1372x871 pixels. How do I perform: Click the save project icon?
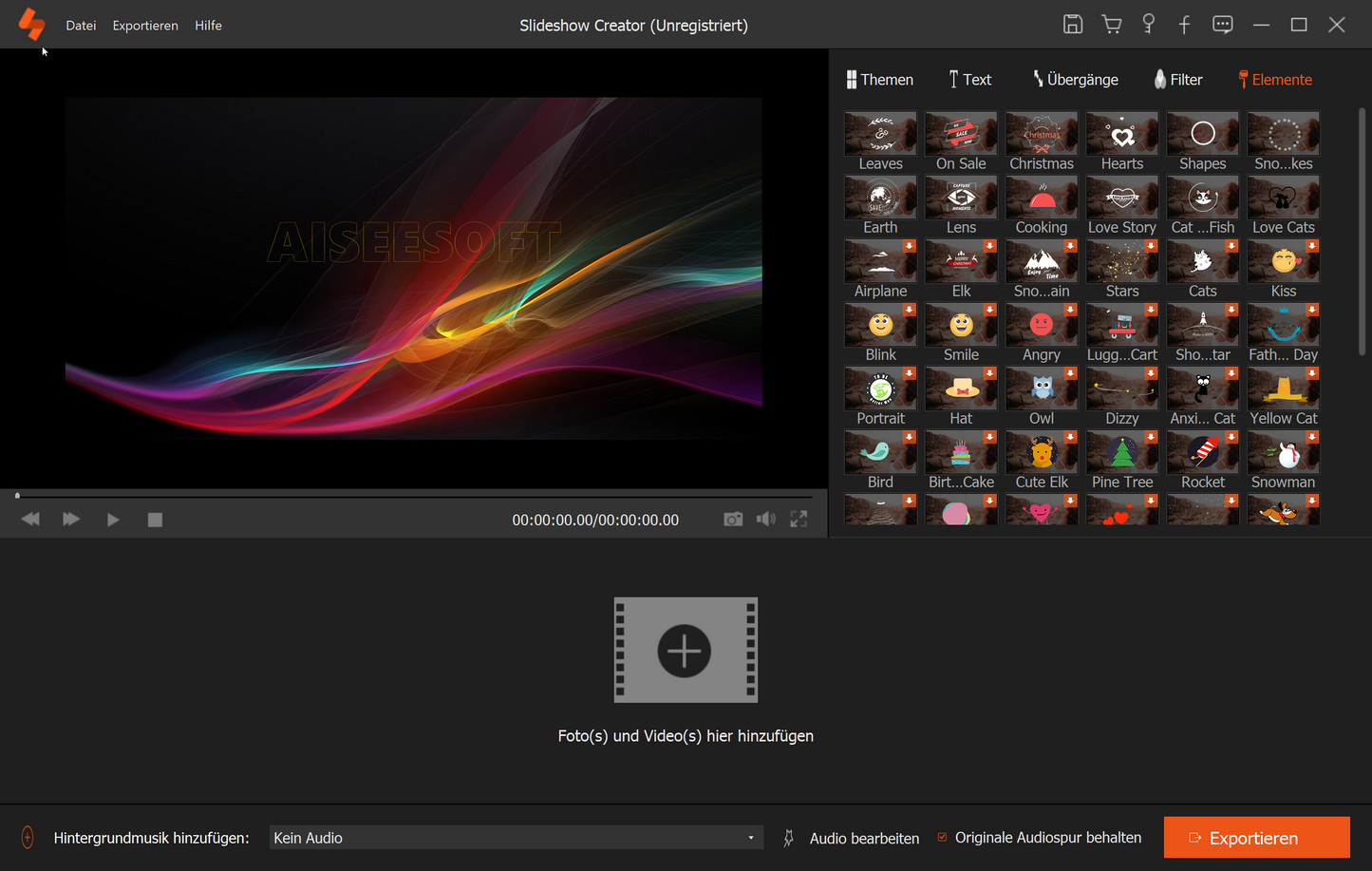[1073, 25]
